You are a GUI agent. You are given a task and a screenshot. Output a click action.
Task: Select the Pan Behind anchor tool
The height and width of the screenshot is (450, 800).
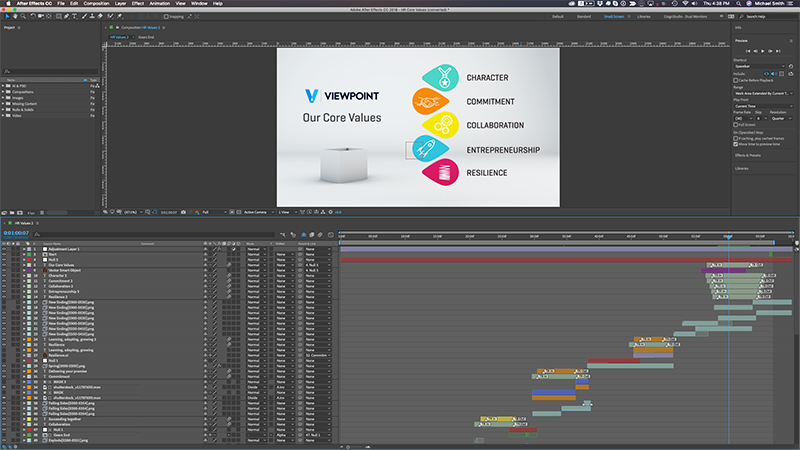[49, 16]
